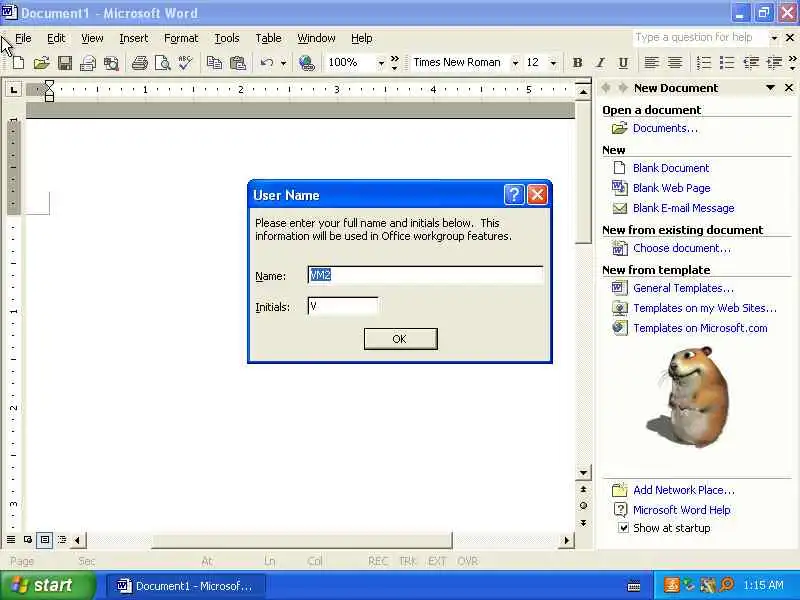Open the Times New Roman font dropdown

coord(515,63)
